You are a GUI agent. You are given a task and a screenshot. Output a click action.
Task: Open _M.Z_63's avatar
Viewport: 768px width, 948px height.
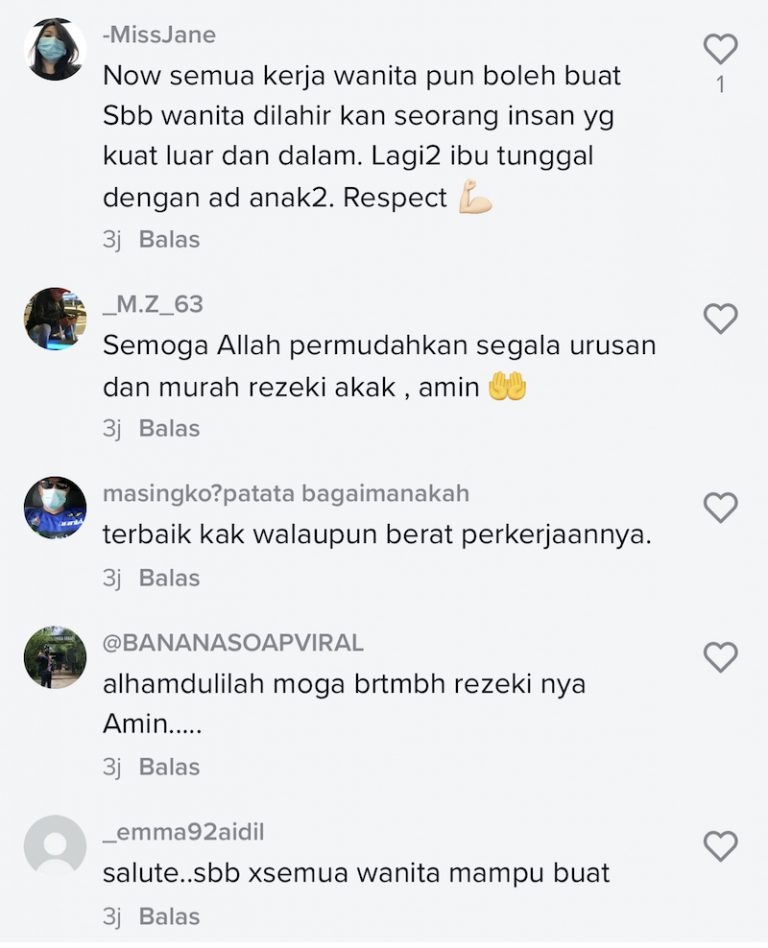[55, 319]
